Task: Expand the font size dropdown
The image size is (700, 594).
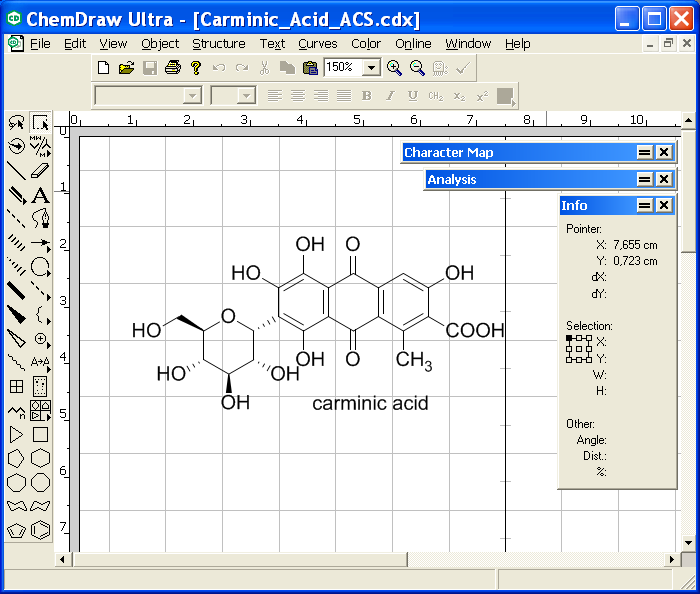Action: pyautogui.click(x=246, y=96)
